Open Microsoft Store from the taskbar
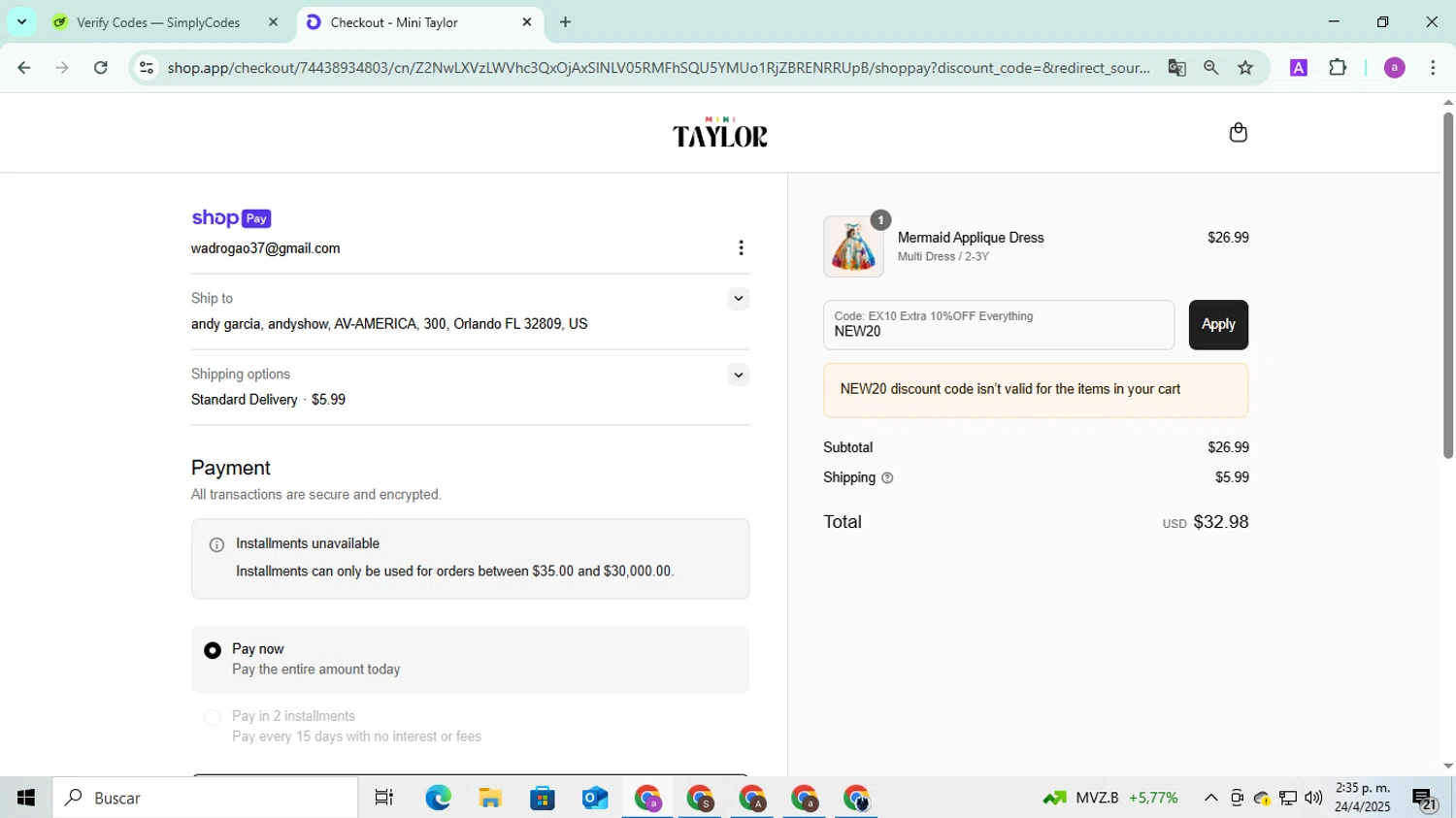 543,798
